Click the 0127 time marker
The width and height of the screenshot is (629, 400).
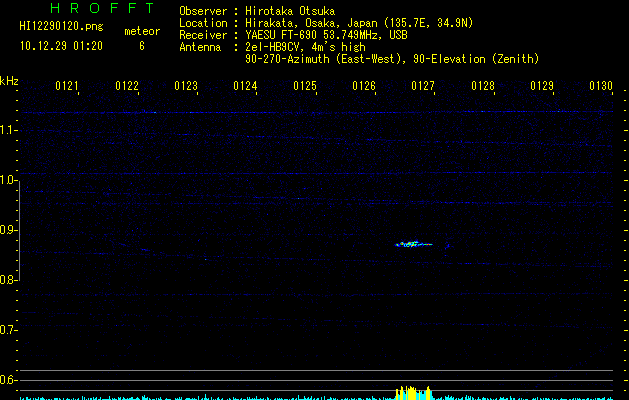click(423, 86)
